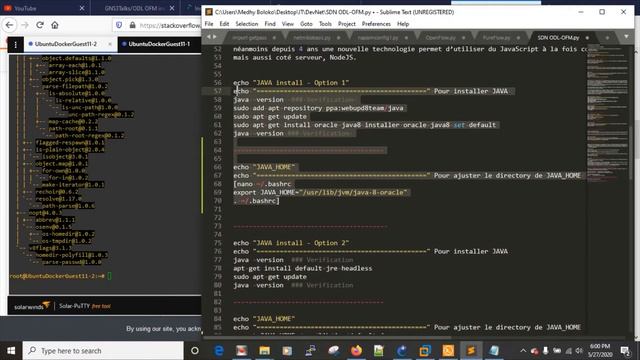This screenshot has height=360, width=640.
Task: Click the Sublime tab scroll-left arrow
Action: coord(209,37)
